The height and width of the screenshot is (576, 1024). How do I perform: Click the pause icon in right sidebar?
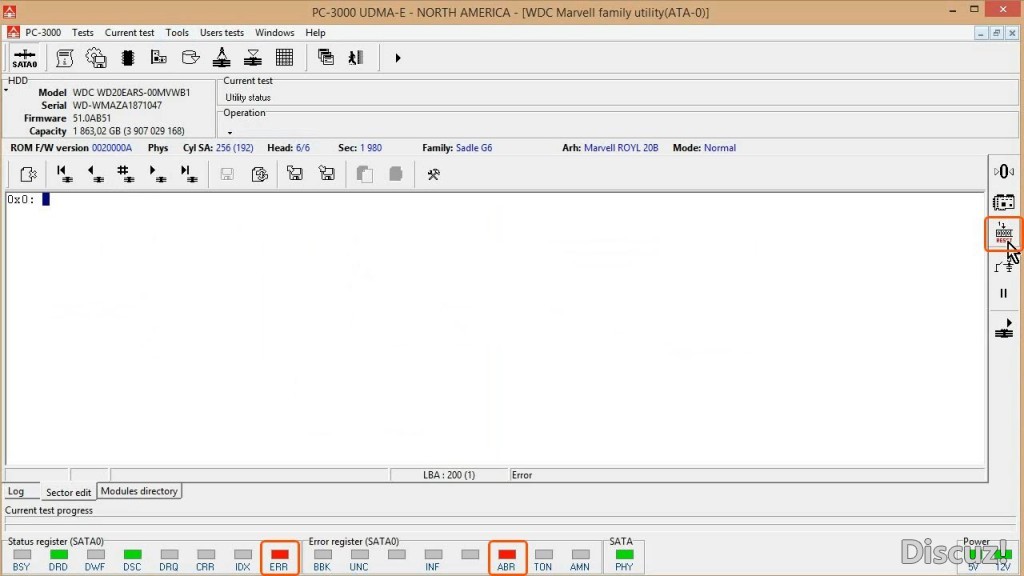click(1004, 294)
